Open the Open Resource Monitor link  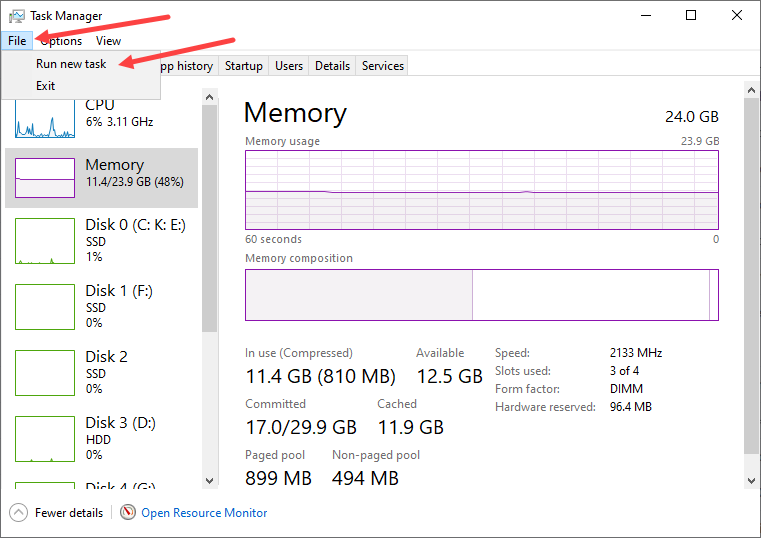coord(204,513)
